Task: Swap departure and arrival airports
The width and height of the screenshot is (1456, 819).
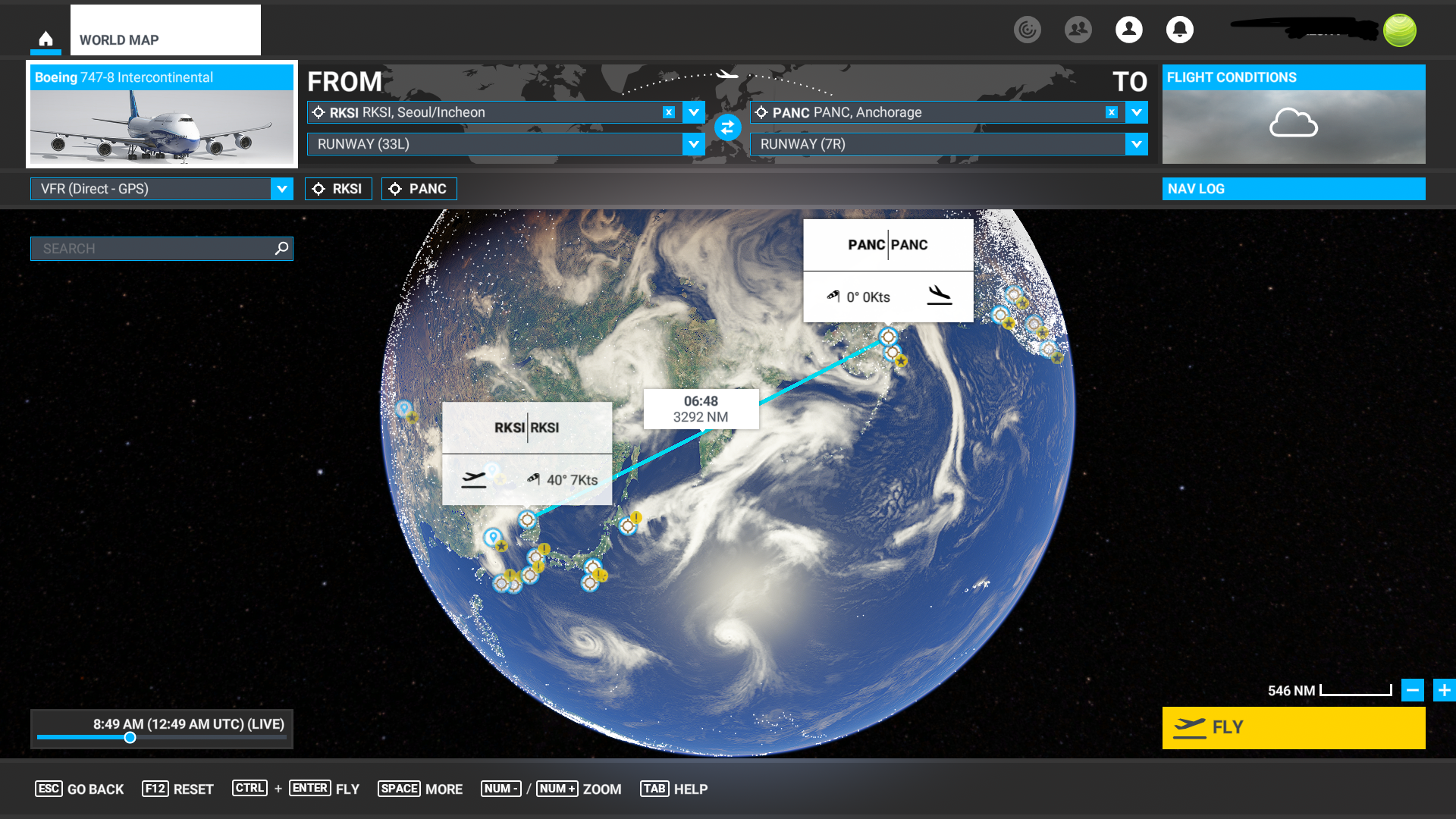Action: pyautogui.click(x=727, y=127)
